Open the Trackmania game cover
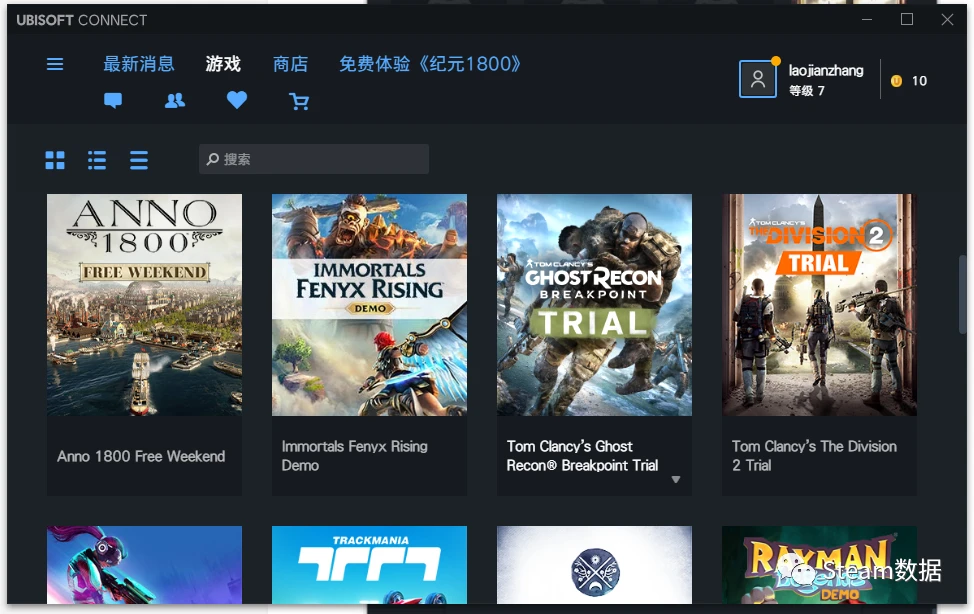Viewport: 974px width, 614px height. (369, 565)
